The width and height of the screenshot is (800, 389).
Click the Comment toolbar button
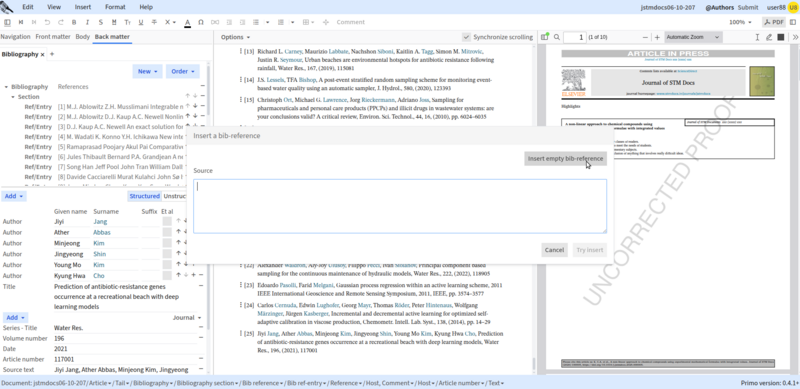click(351, 22)
